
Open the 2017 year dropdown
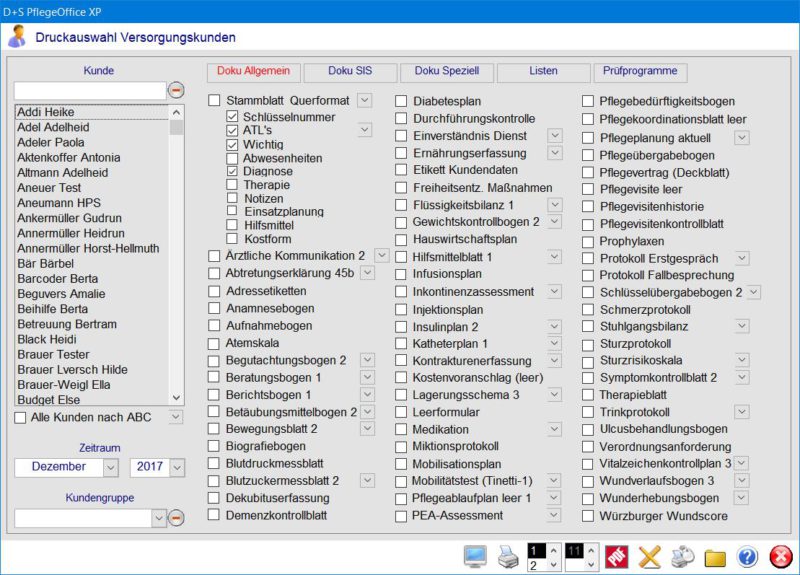(x=177, y=467)
